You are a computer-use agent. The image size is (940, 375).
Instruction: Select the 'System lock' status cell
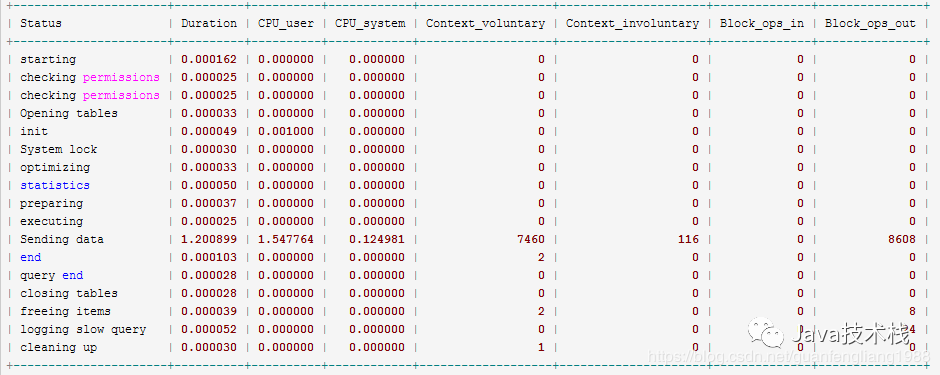(x=58, y=149)
